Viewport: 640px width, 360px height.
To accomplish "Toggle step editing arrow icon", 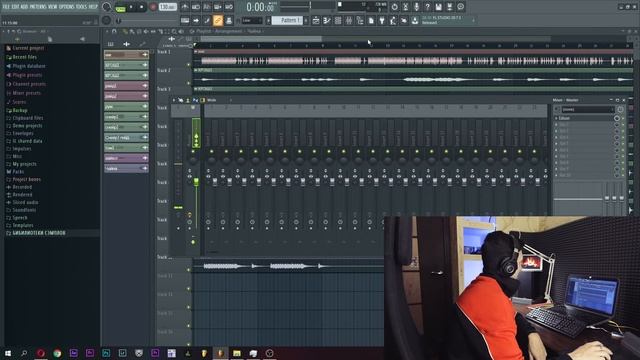I will point(196,20).
